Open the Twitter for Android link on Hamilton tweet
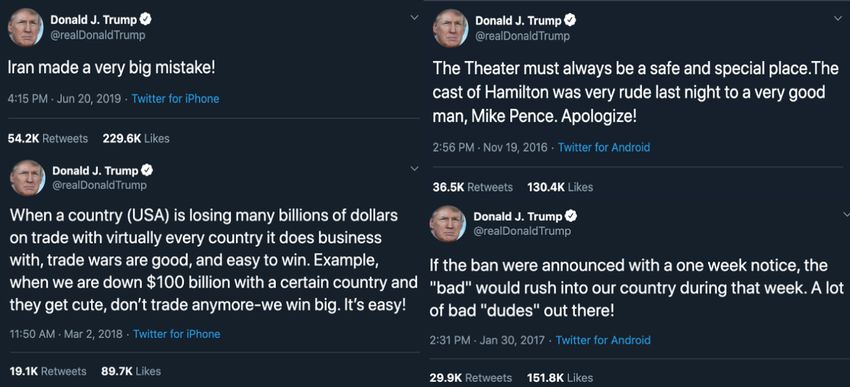The height and width of the screenshot is (387, 850). (603, 147)
